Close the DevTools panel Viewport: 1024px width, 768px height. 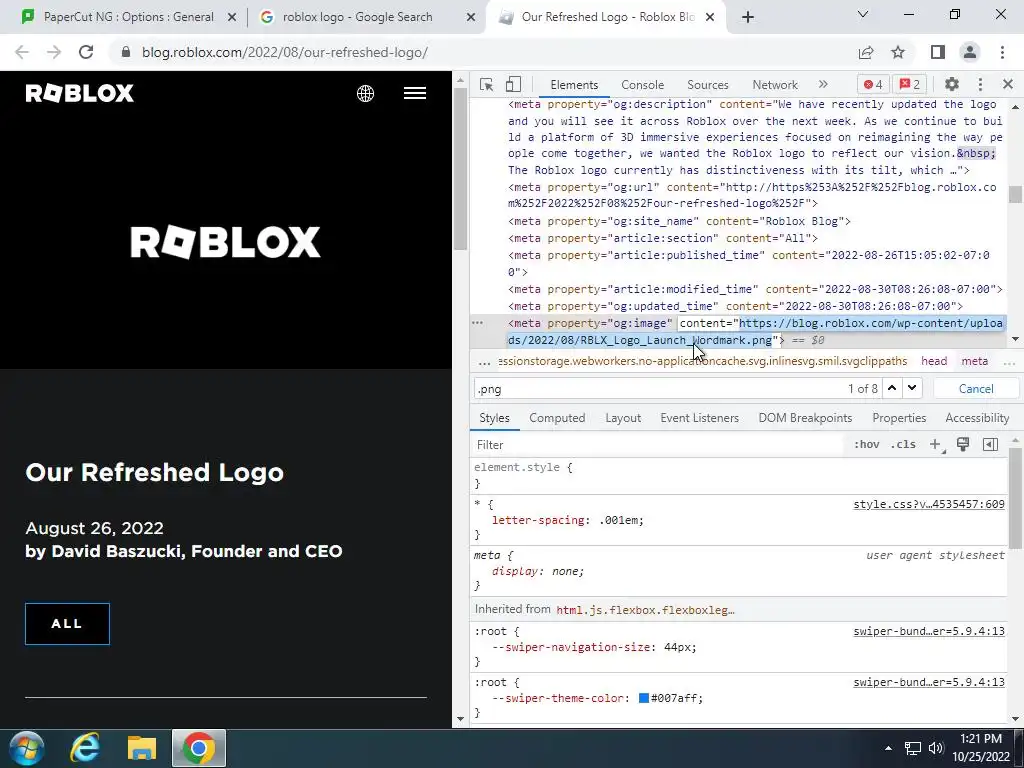tap(1008, 84)
